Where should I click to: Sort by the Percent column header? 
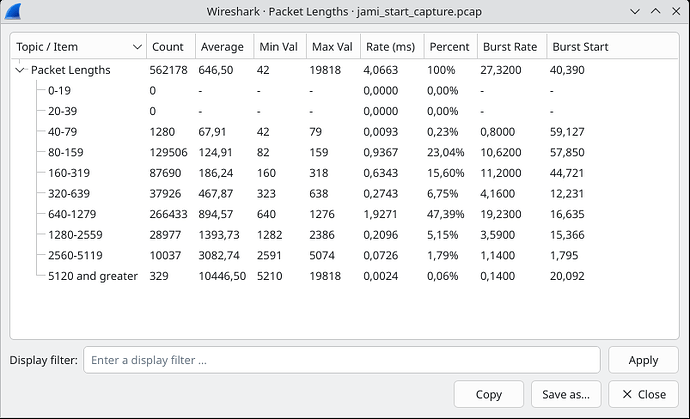point(451,47)
